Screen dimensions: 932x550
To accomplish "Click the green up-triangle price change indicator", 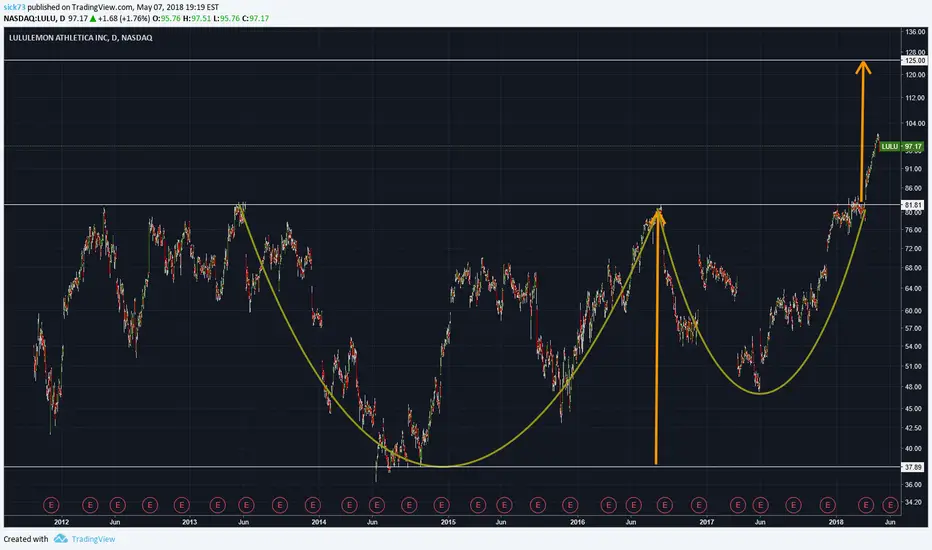I will pyautogui.click(x=93, y=18).
